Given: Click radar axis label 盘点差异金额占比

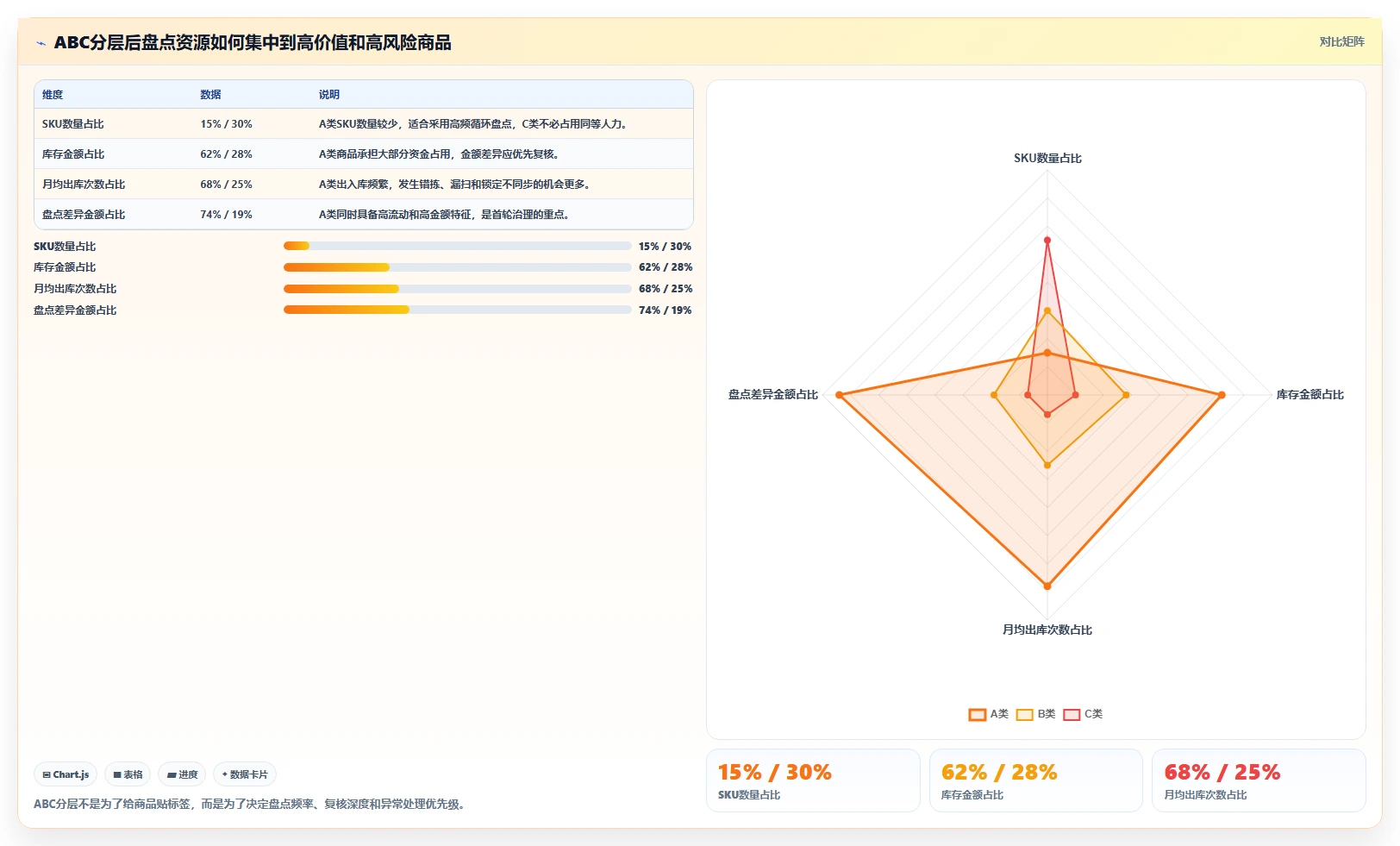Looking at the screenshot, I should 773,395.
